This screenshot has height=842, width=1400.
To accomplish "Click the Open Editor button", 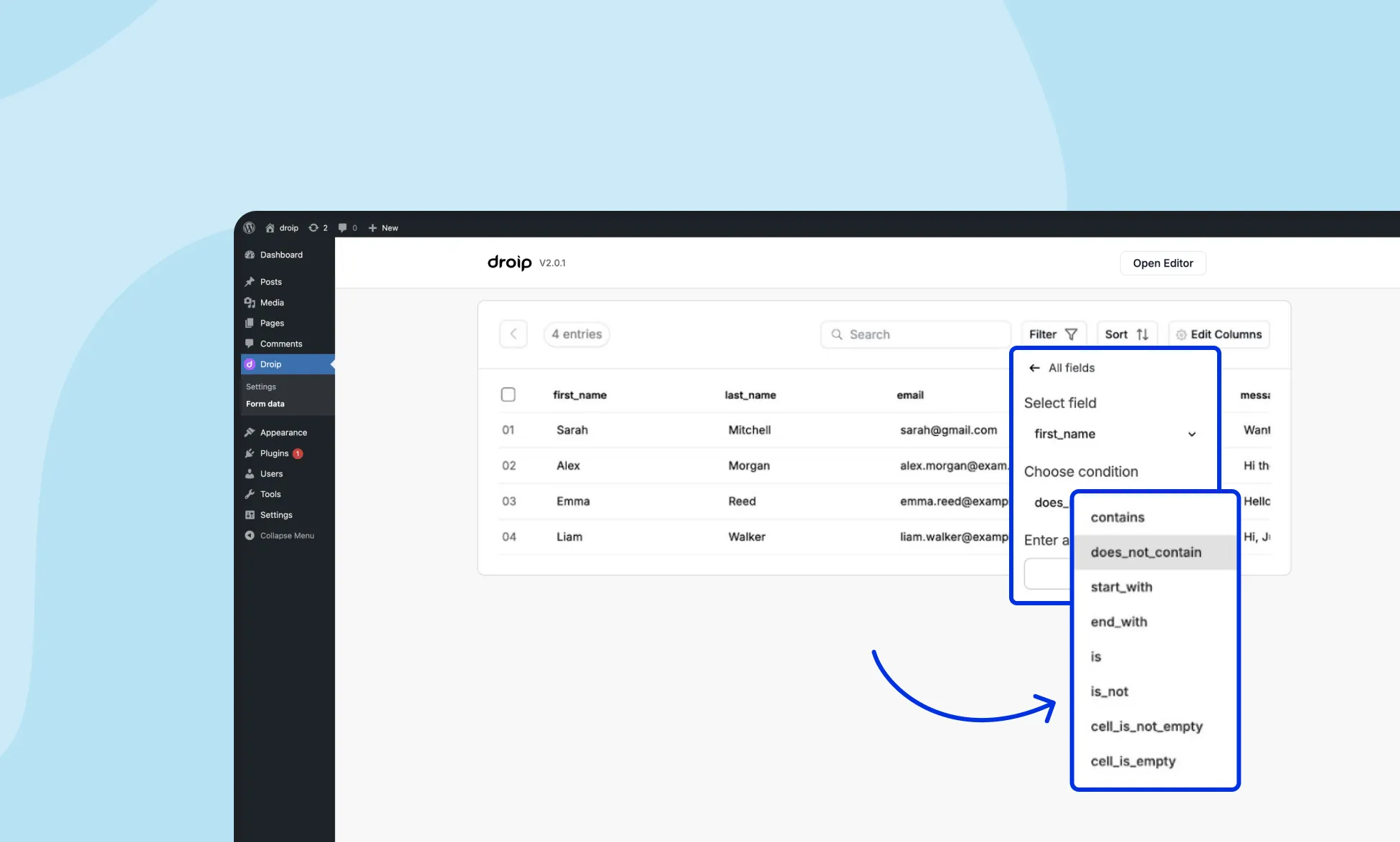I will [x=1163, y=263].
